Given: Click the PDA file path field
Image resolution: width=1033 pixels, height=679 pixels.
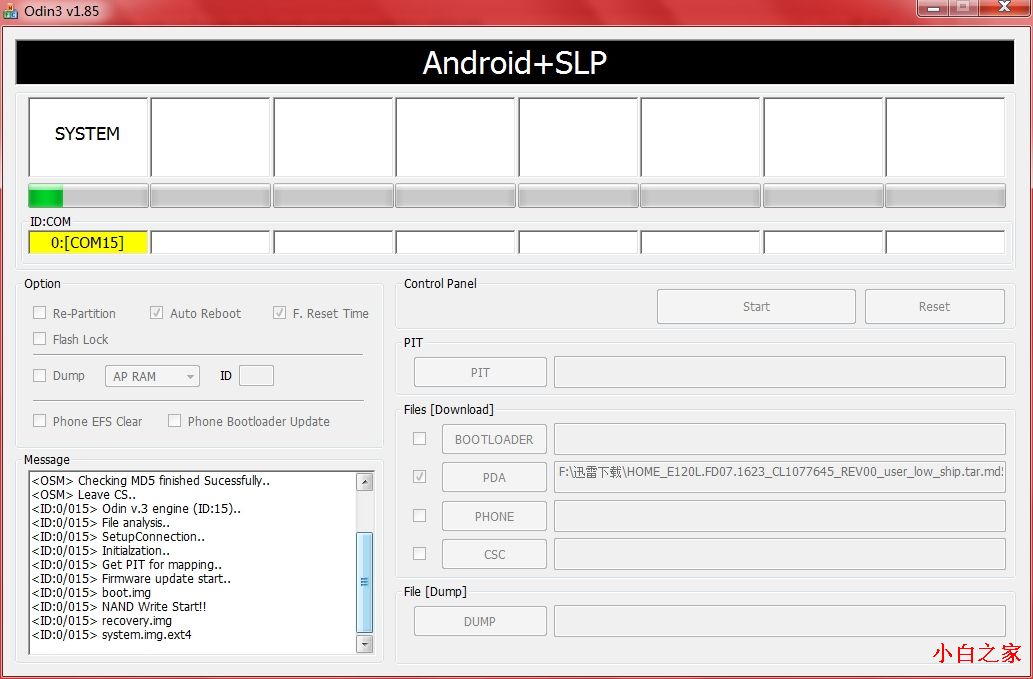Looking at the screenshot, I should (x=780, y=477).
